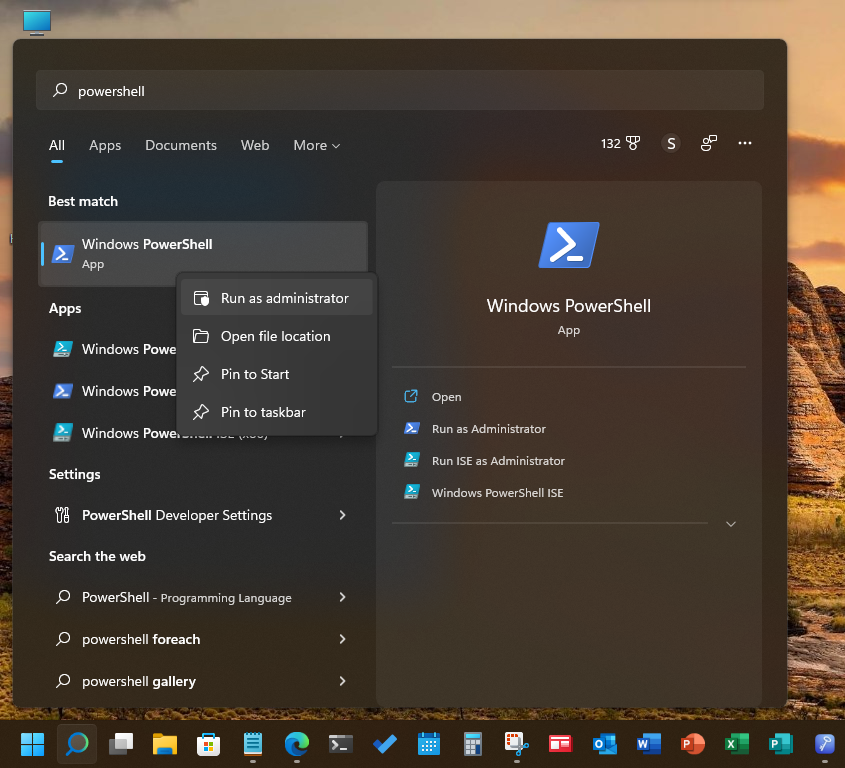Open the three-dot more options menu
This screenshot has width=845, height=768.
pyautogui.click(x=745, y=143)
